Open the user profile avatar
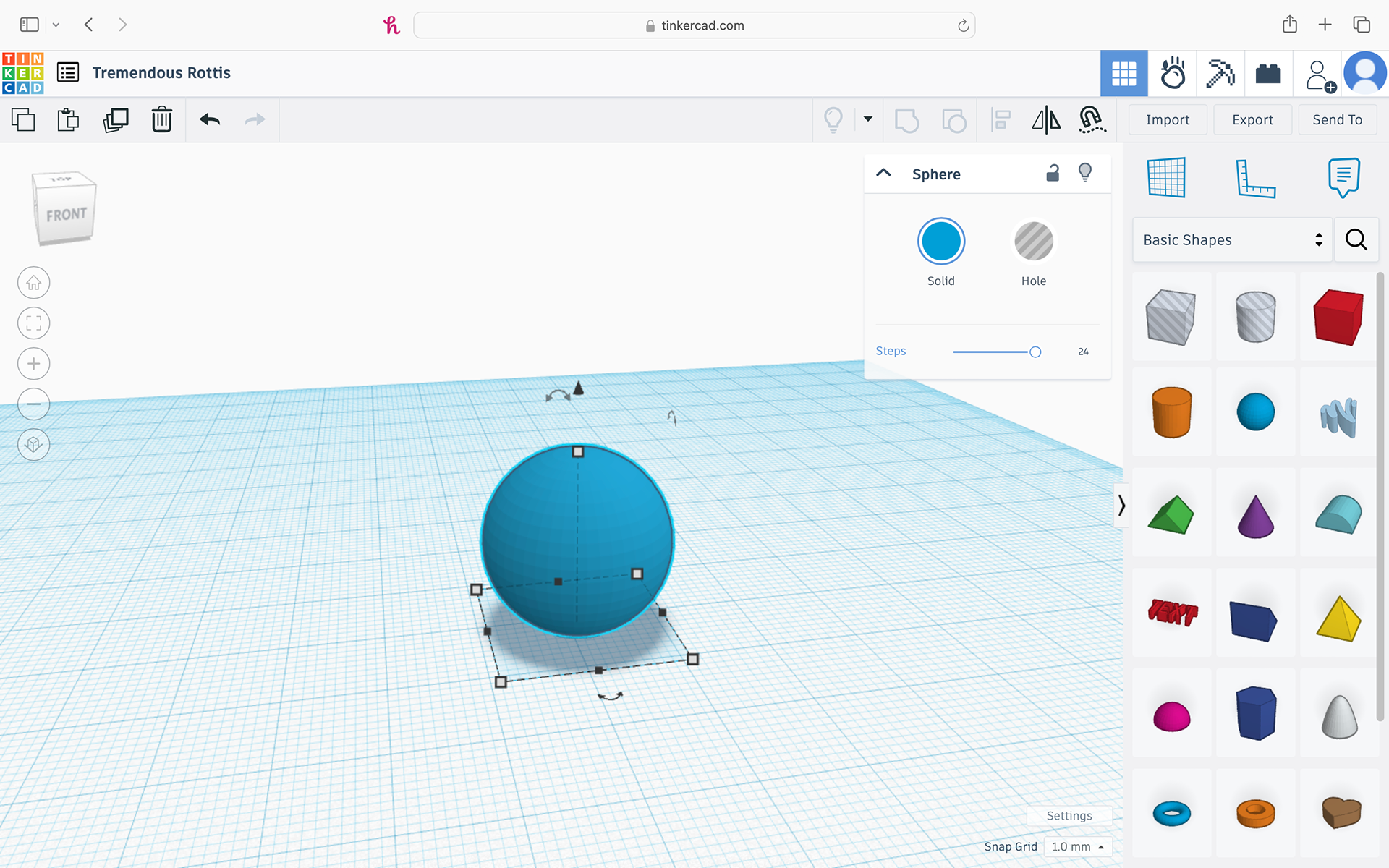 click(x=1365, y=73)
